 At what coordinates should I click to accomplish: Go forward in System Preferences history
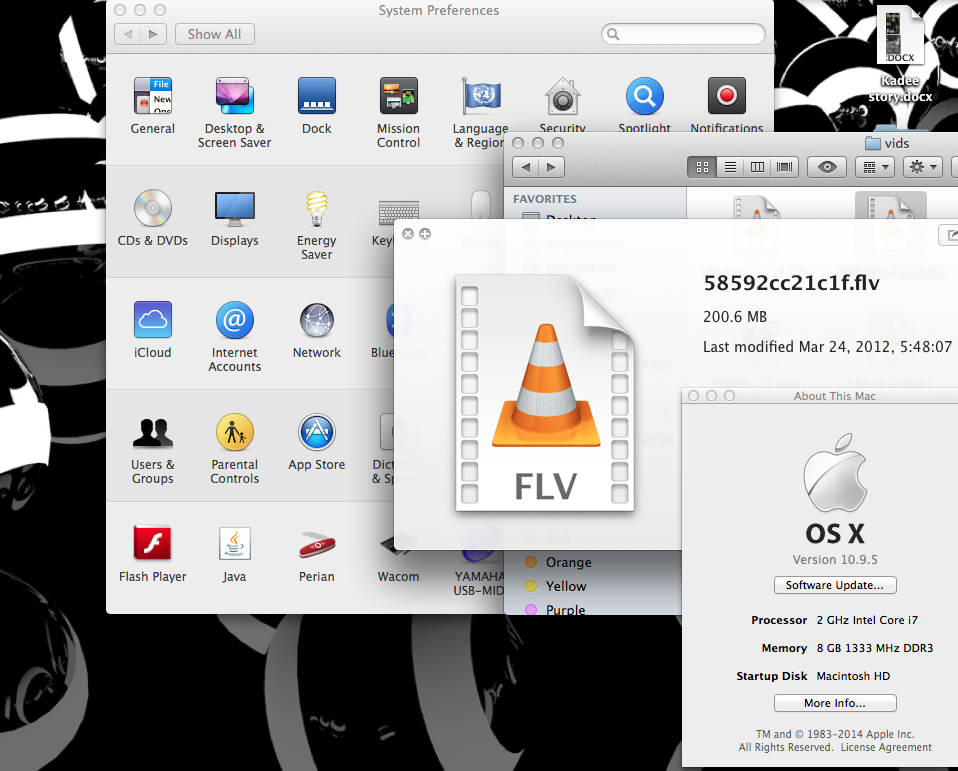153,34
